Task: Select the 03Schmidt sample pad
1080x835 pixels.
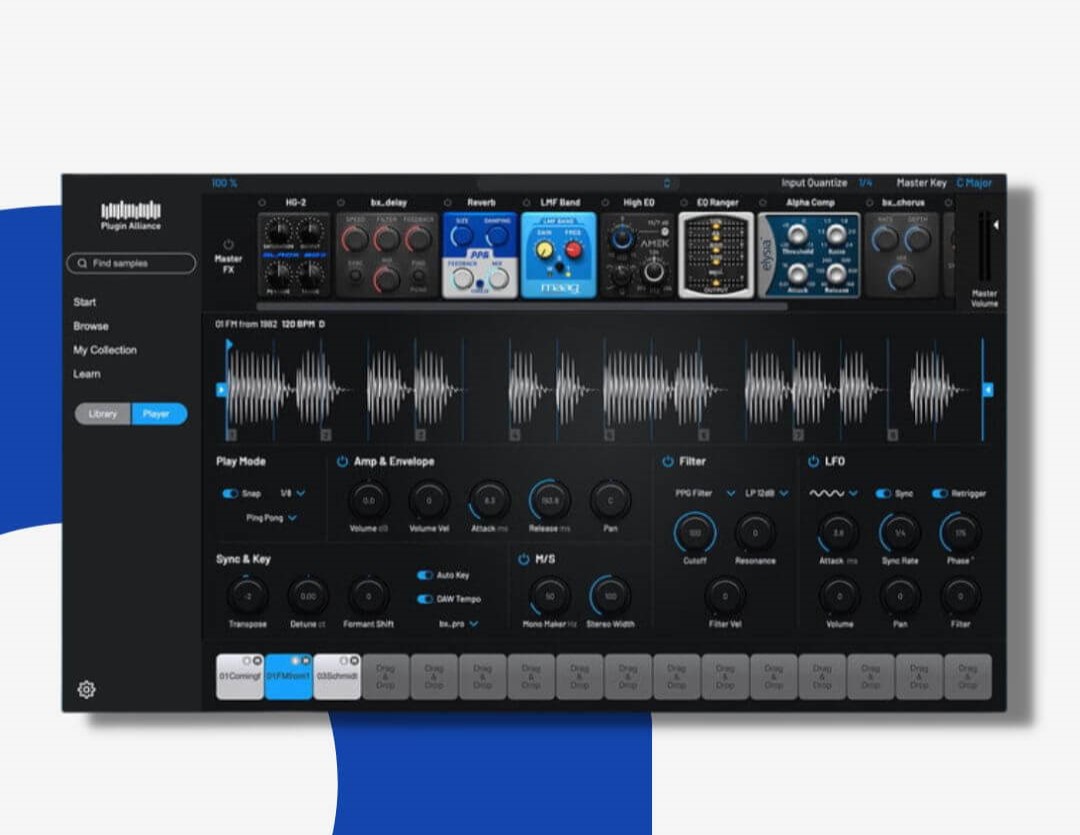Action: coord(337,677)
